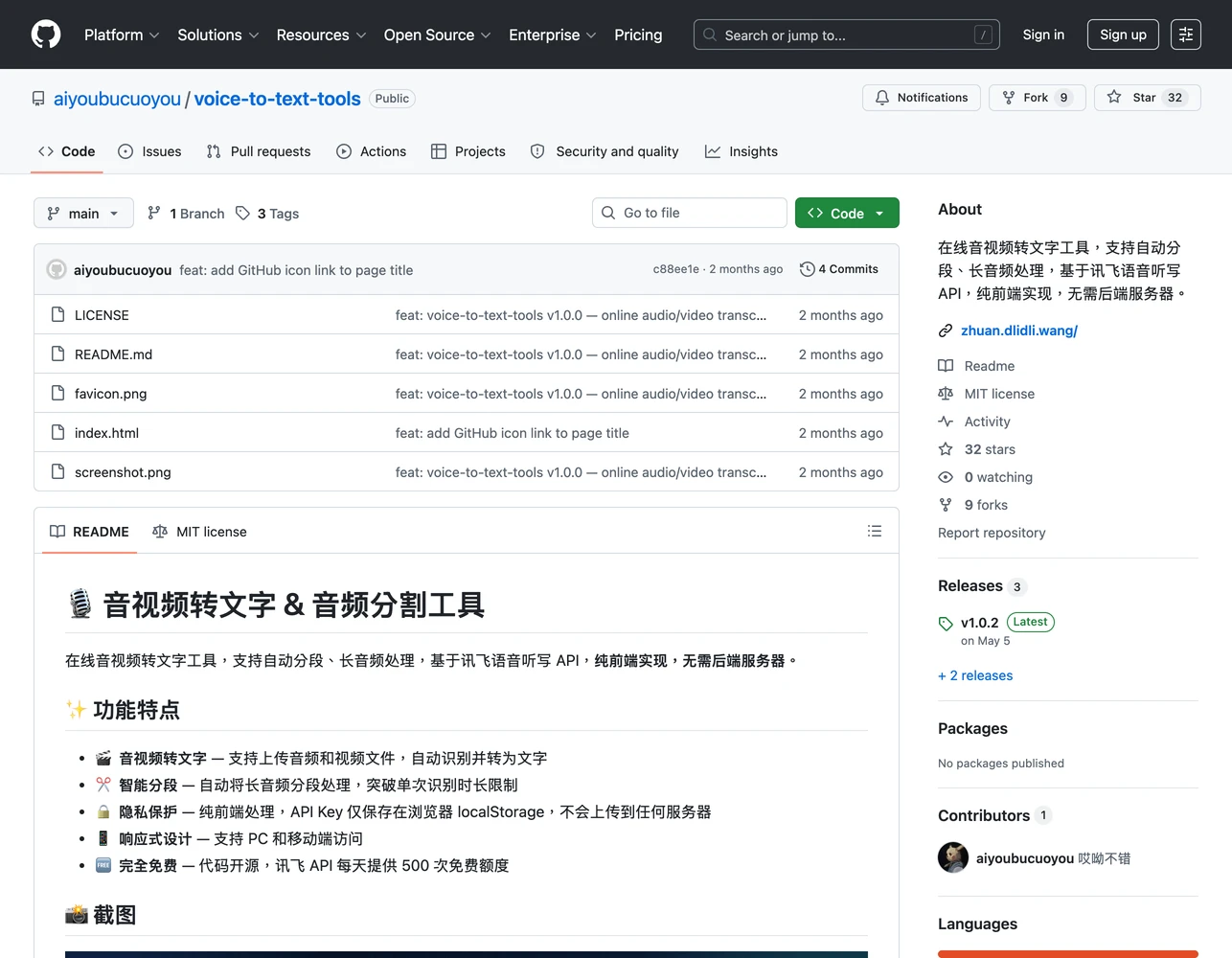Open the voice-to-text-tools repository link
The height and width of the screenshot is (958, 1232).
(277, 99)
